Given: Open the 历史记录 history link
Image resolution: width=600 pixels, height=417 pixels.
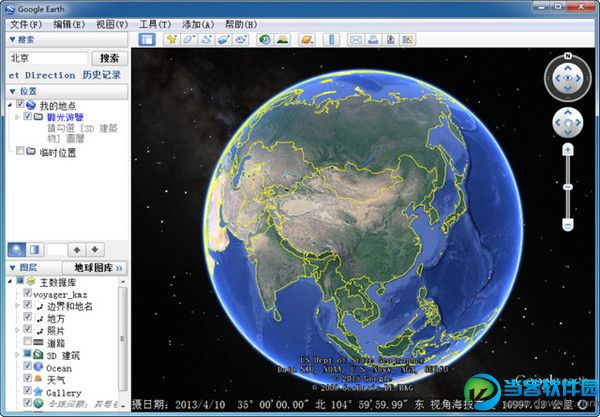Looking at the screenshot, I should point(102,75).
